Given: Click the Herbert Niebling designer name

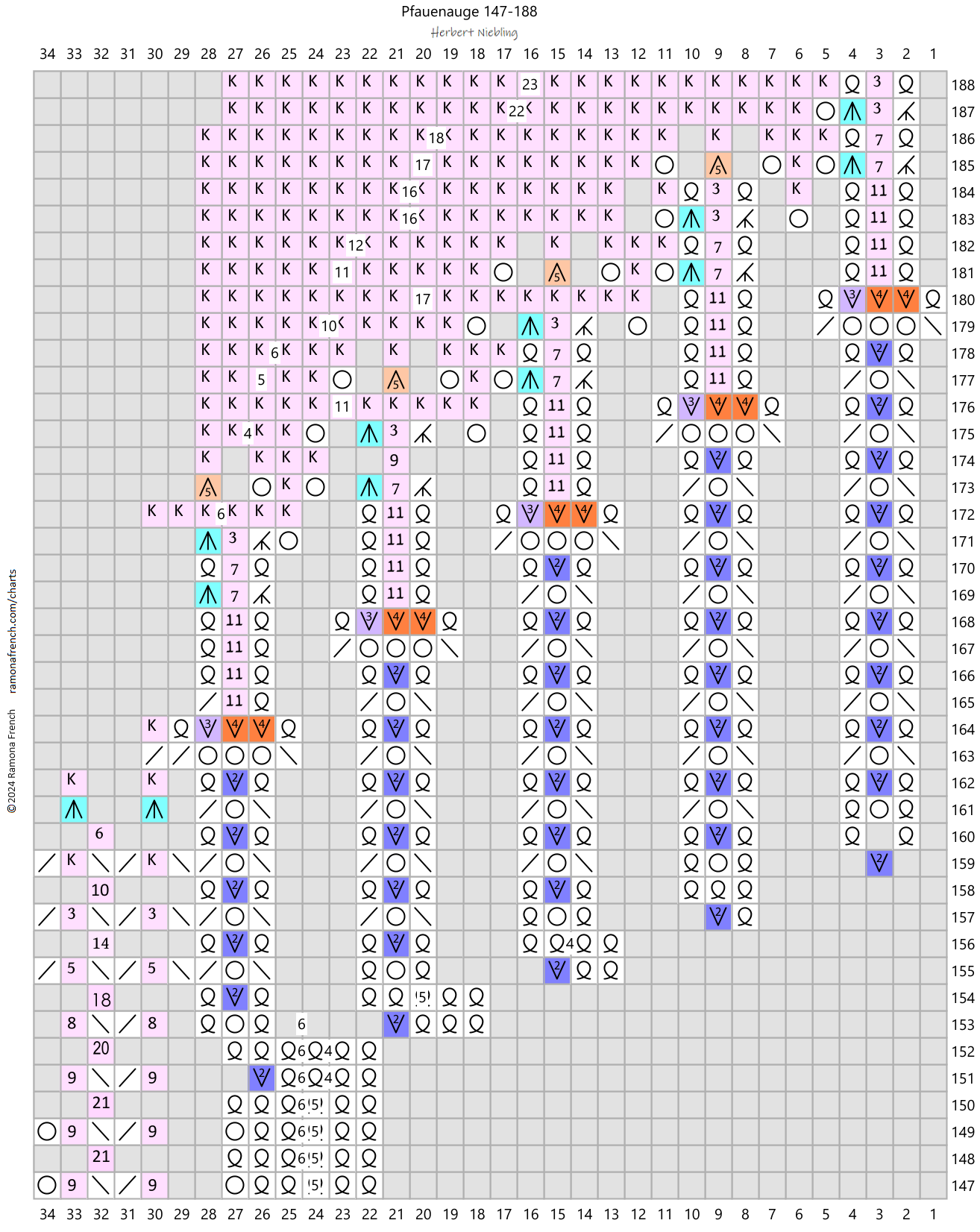Looking at the screenshot, I should [474, 32].
